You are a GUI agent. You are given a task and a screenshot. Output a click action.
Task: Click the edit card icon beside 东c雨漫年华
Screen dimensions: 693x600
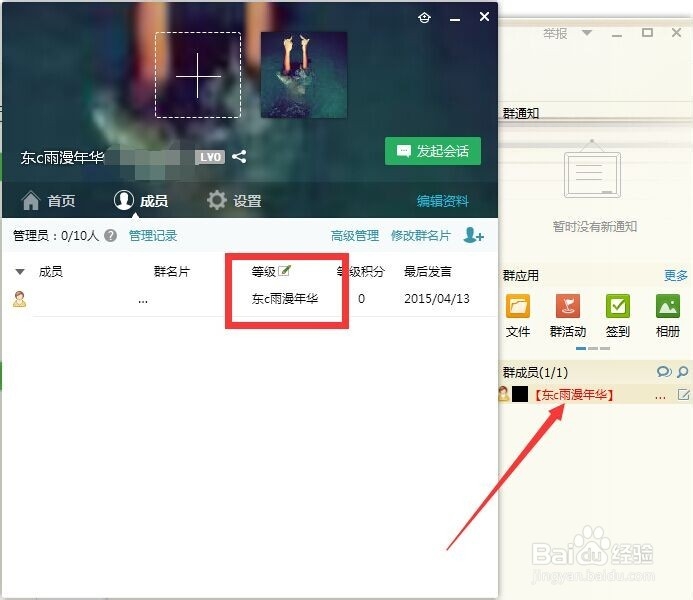(683, 394)
